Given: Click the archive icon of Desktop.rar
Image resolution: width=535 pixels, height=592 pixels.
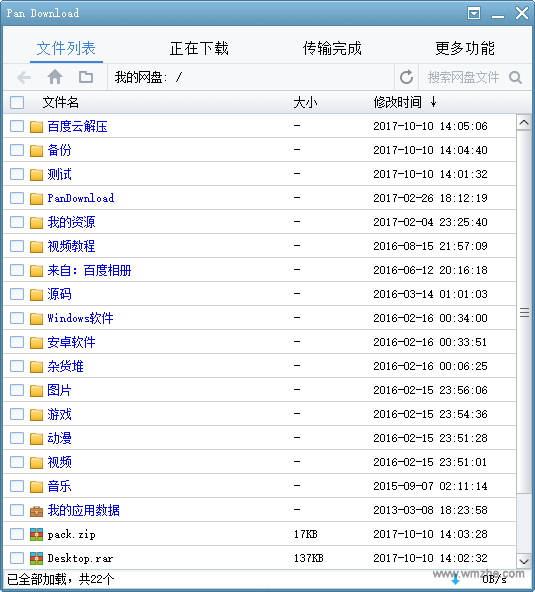Looking at the screenshot, I should point(36,558).
